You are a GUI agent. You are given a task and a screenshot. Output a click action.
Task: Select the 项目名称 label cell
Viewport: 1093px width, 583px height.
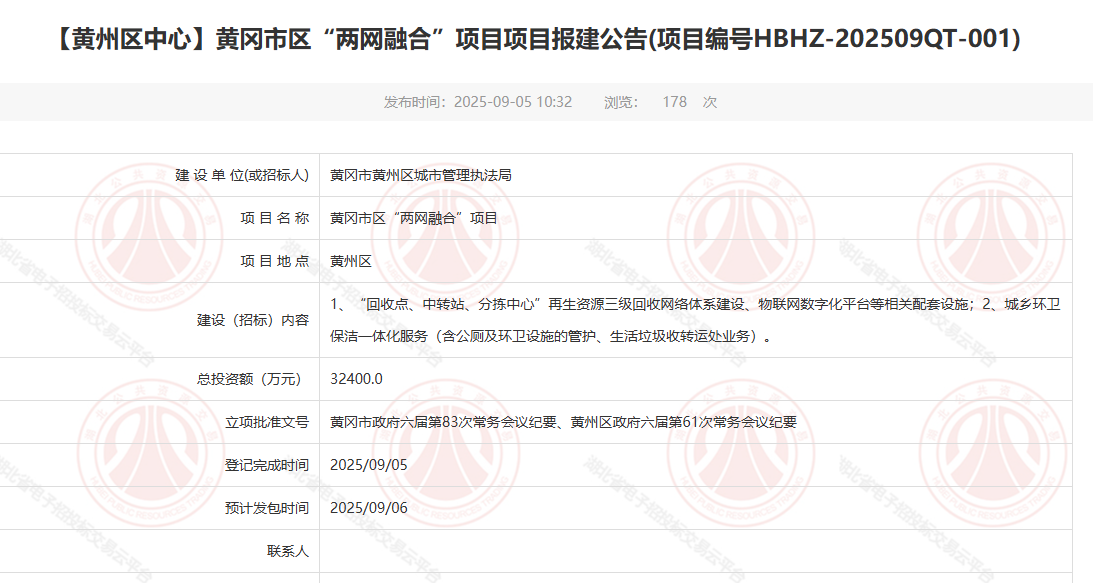point(274,218)
